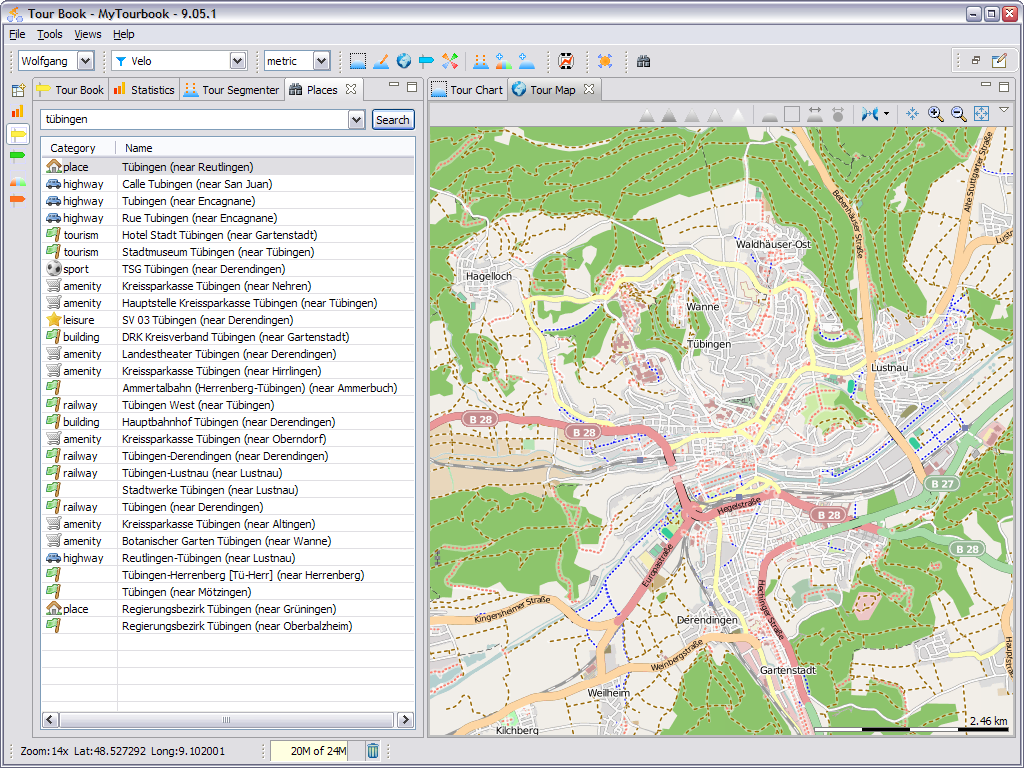This screenshot has height=768, width=1024.
Task: Switch to the Tour Chart tab
Action: pyautogui.click(x=468, y=89)
